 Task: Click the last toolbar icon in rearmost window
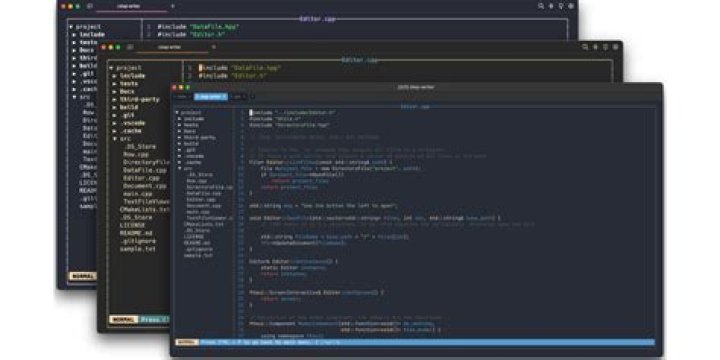point(571,6)
